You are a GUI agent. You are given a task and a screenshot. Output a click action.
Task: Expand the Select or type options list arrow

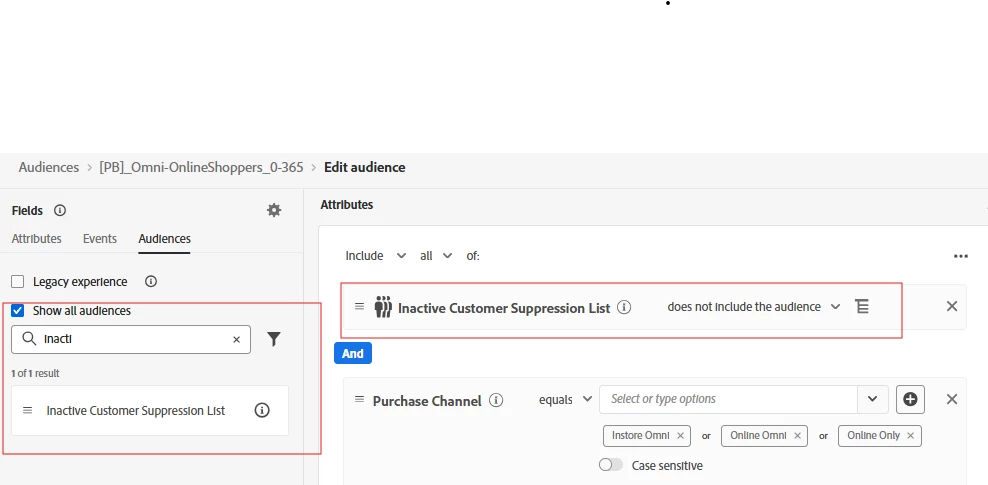tap(873, 399)
